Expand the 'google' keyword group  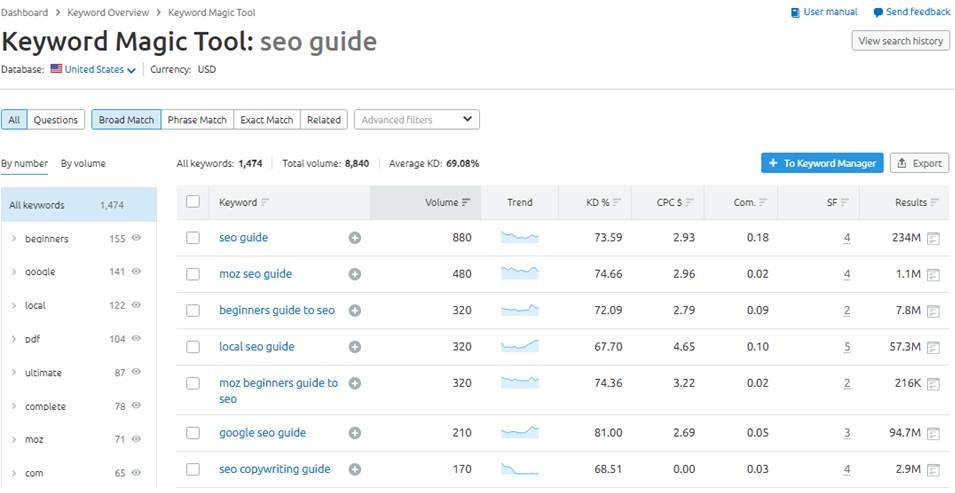pos(14,272)
